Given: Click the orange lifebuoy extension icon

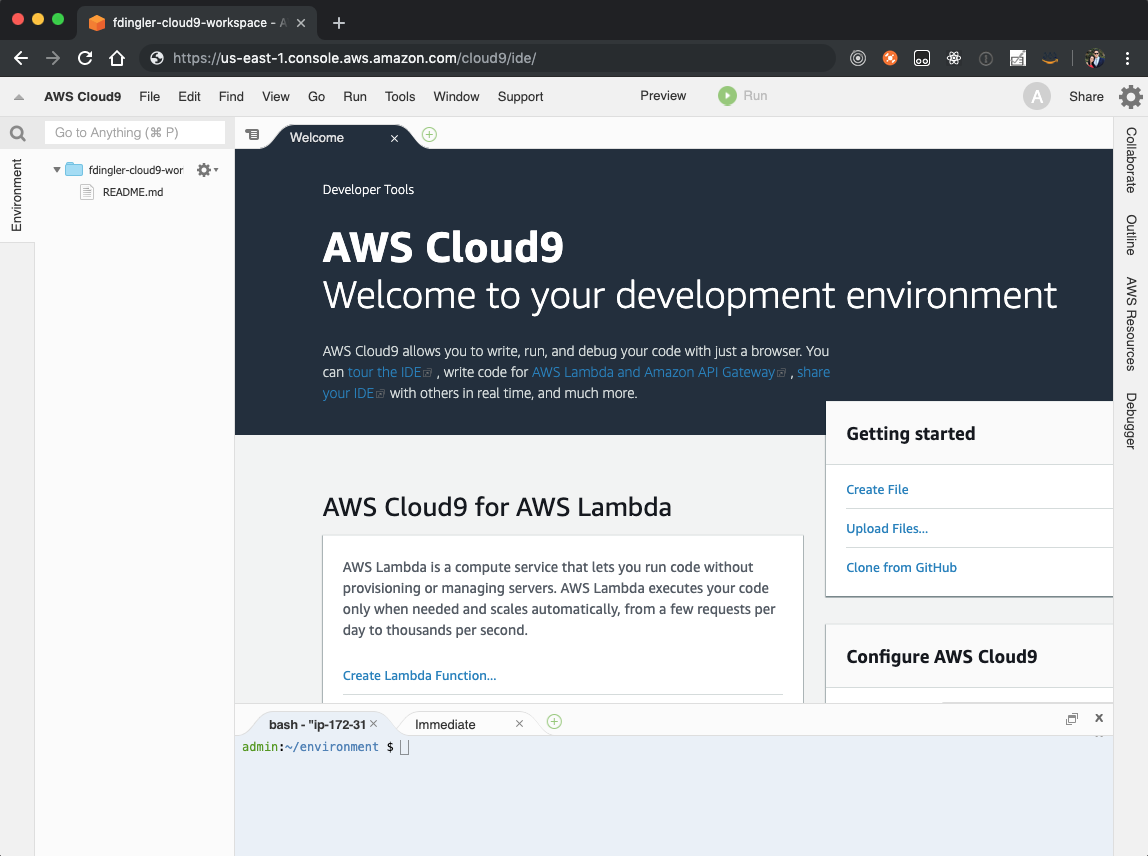Looking at the screenshot, I should point(890,59).
